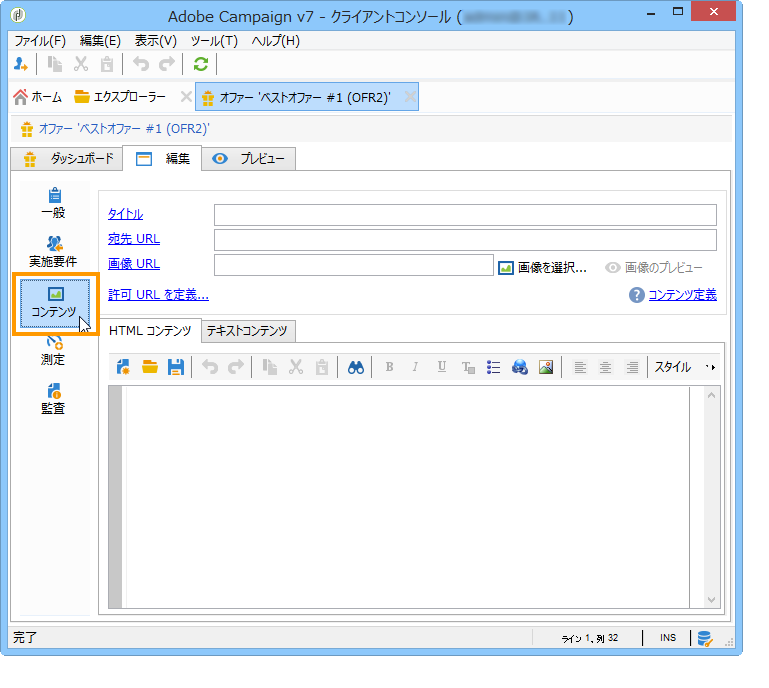Center align text in HTML editor
This screenshot has width=769, height=688.
pos(606,367)
